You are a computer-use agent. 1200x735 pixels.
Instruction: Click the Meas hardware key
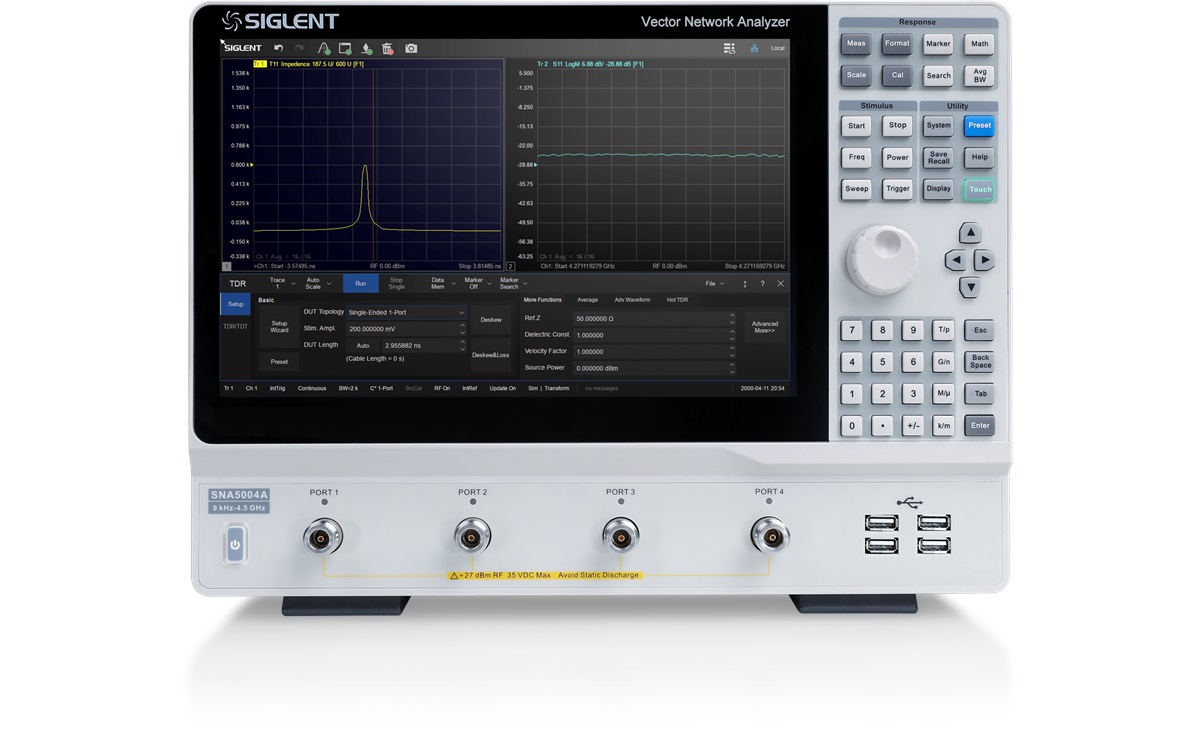(x=857, y=44)
